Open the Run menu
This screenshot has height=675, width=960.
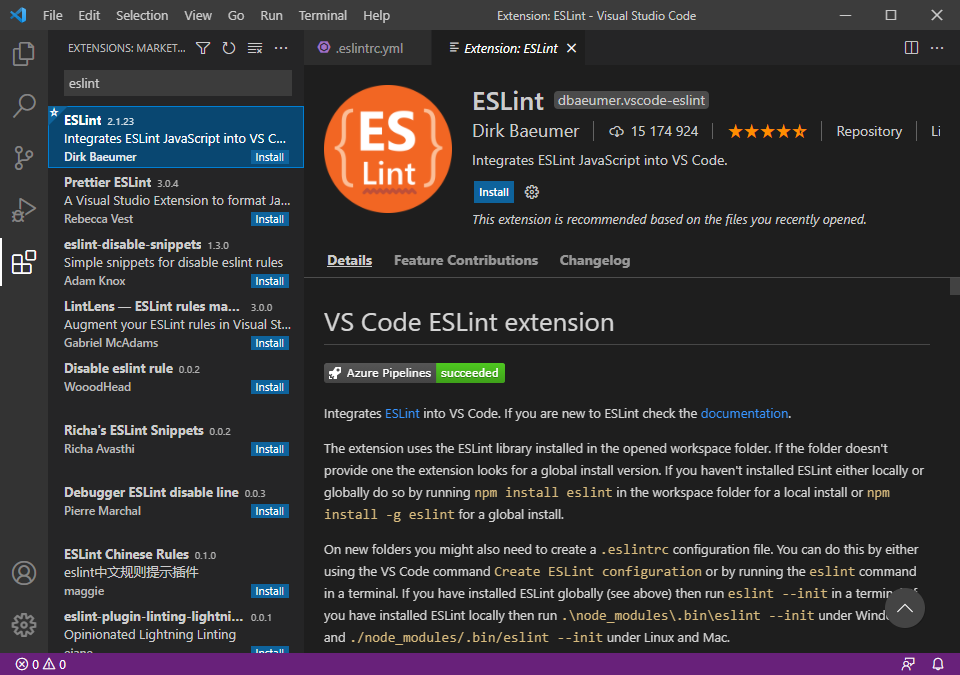point(271,15)
